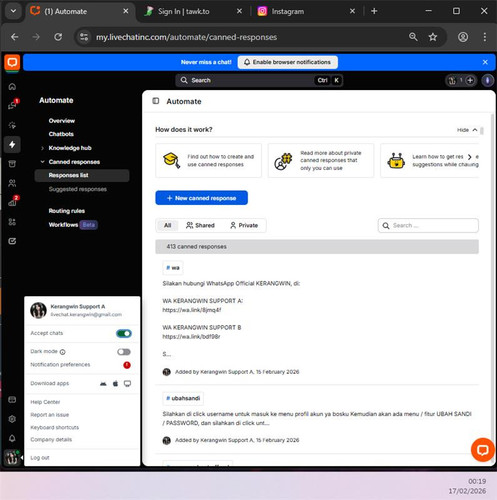Open the private canned responses card
The image size is (497, 500).
pos(321,161)
